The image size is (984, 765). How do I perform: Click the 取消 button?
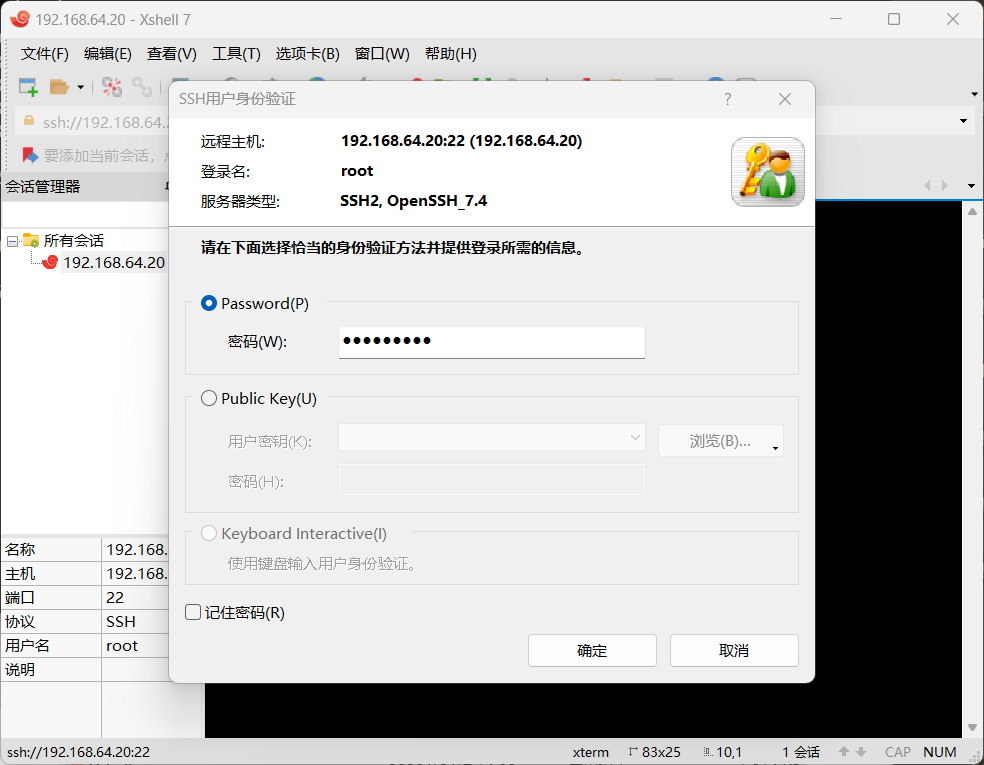point(734,650)
